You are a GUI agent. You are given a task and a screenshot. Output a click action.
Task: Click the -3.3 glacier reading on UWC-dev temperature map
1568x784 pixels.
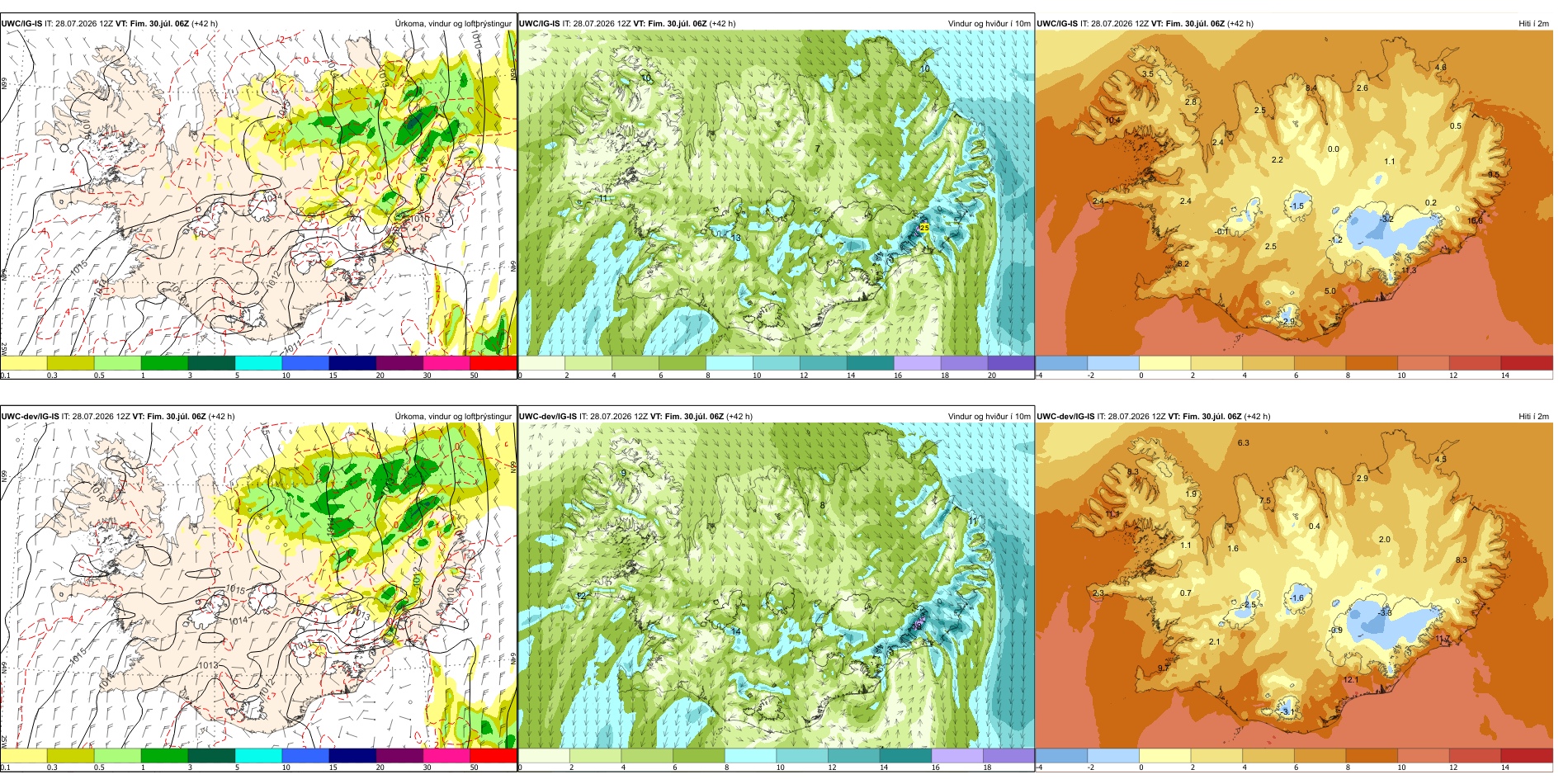[x=1385, y=612]
